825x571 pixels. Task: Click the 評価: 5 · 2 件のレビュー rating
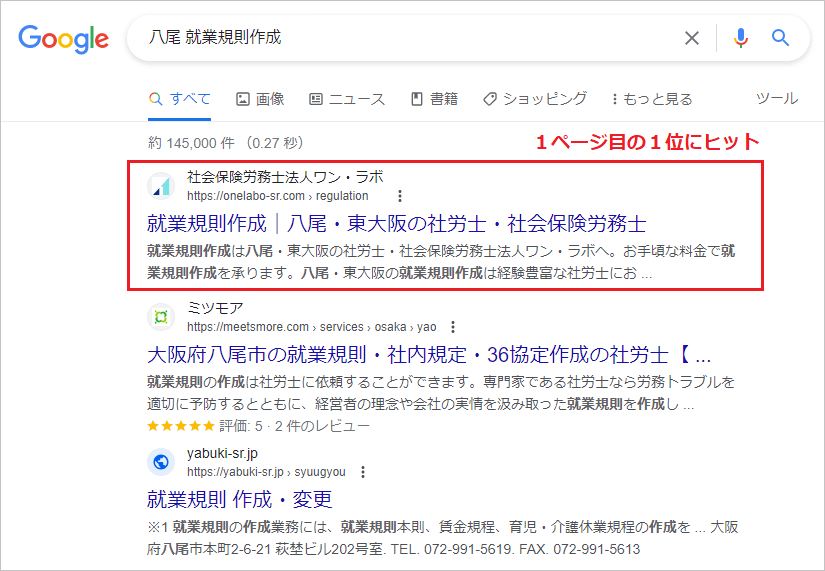point(294,426)
